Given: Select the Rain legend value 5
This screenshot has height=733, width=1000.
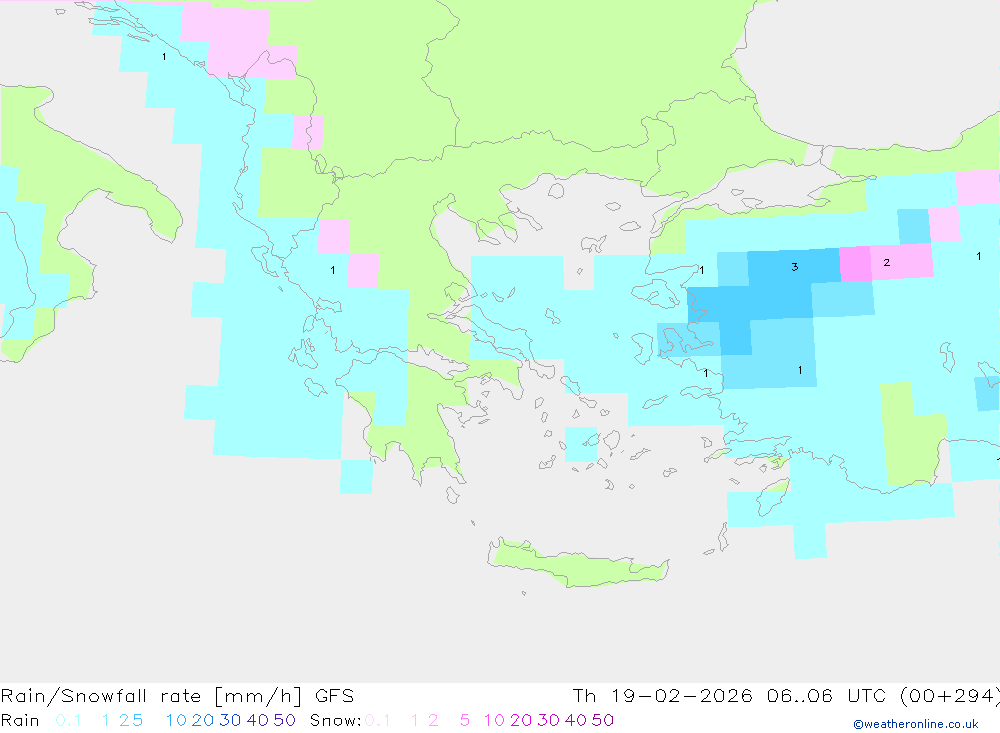Looking at the screenshot, I should 137,720.
